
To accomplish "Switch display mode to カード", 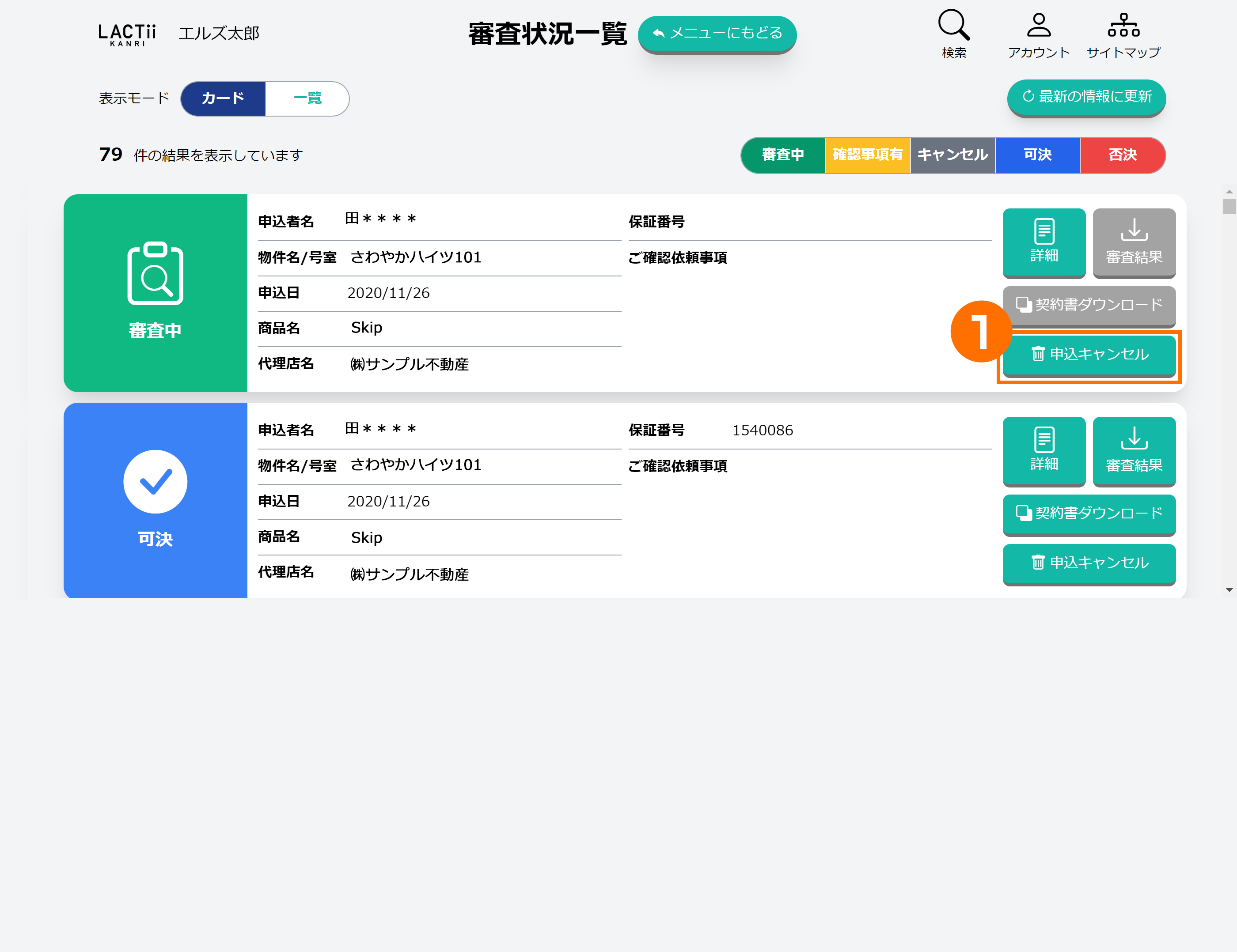I will [x=223, y=98].
